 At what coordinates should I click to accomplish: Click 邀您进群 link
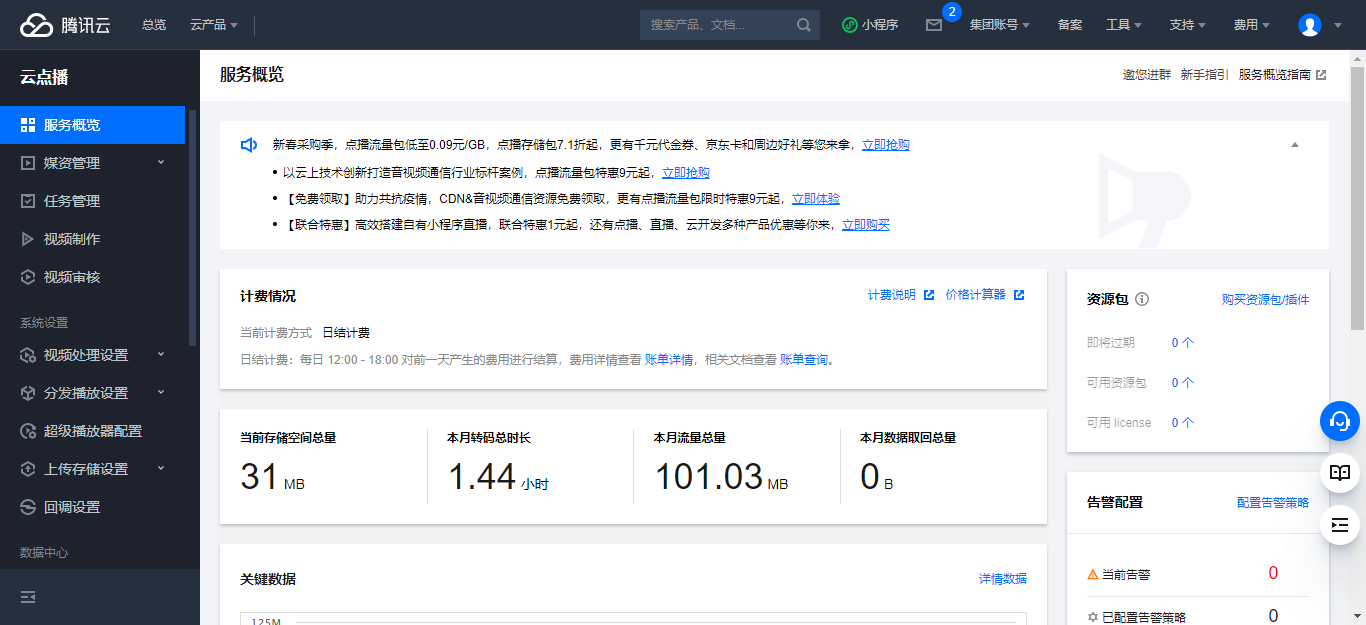tap(1147, 75)
